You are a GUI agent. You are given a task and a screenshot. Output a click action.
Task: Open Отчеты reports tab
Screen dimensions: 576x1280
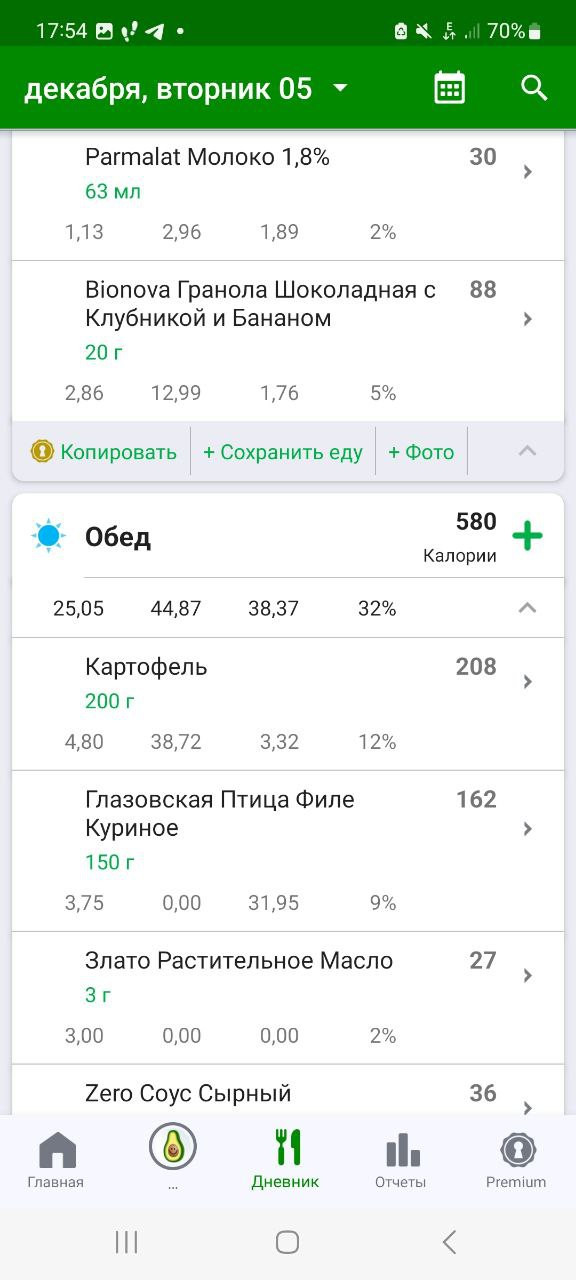(401, 1160)
